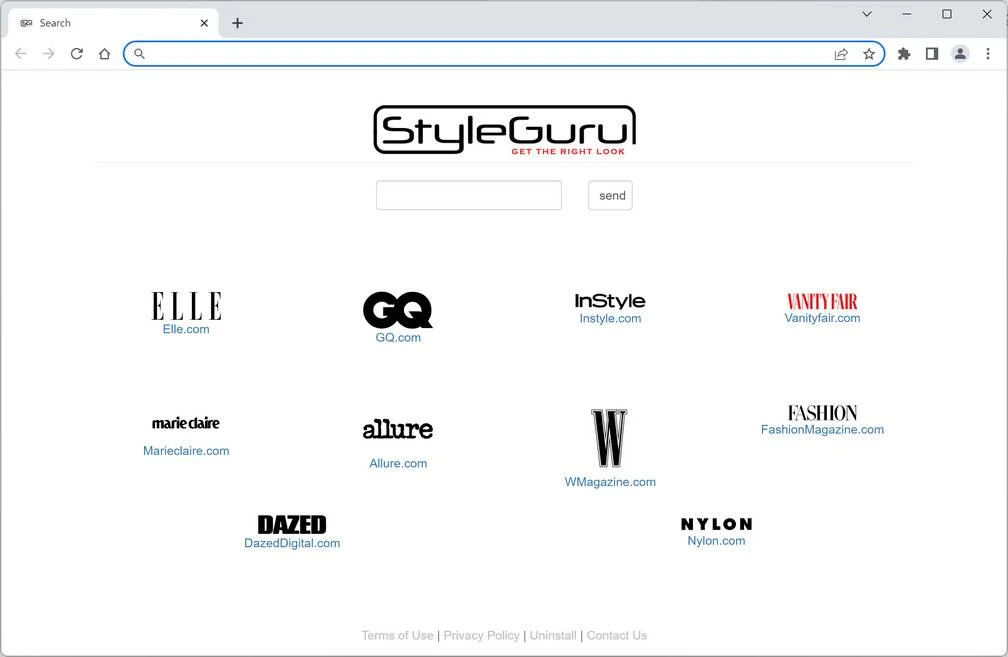Click the allure logo
The width and height of the screenshot is (1008, 657).
(398, 429)
